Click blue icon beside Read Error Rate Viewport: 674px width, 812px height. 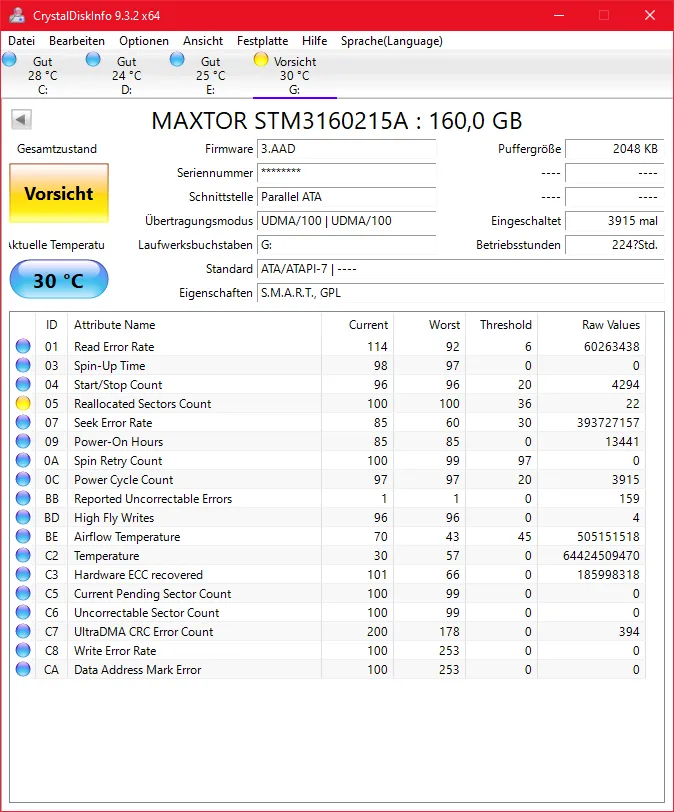23,347
